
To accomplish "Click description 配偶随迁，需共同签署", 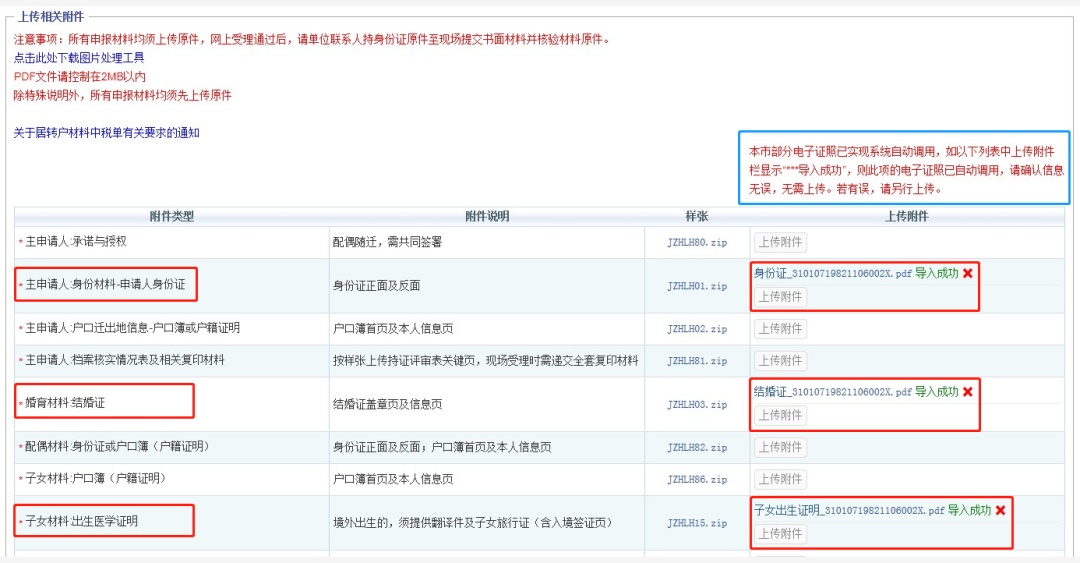I will click(x=388, y=243).
